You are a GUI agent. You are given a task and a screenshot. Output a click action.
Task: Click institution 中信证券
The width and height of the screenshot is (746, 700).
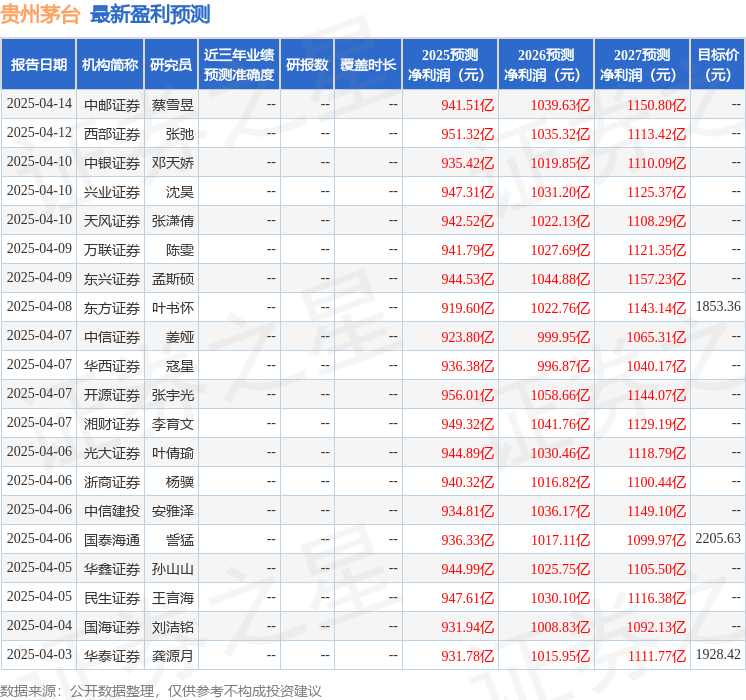112,337
